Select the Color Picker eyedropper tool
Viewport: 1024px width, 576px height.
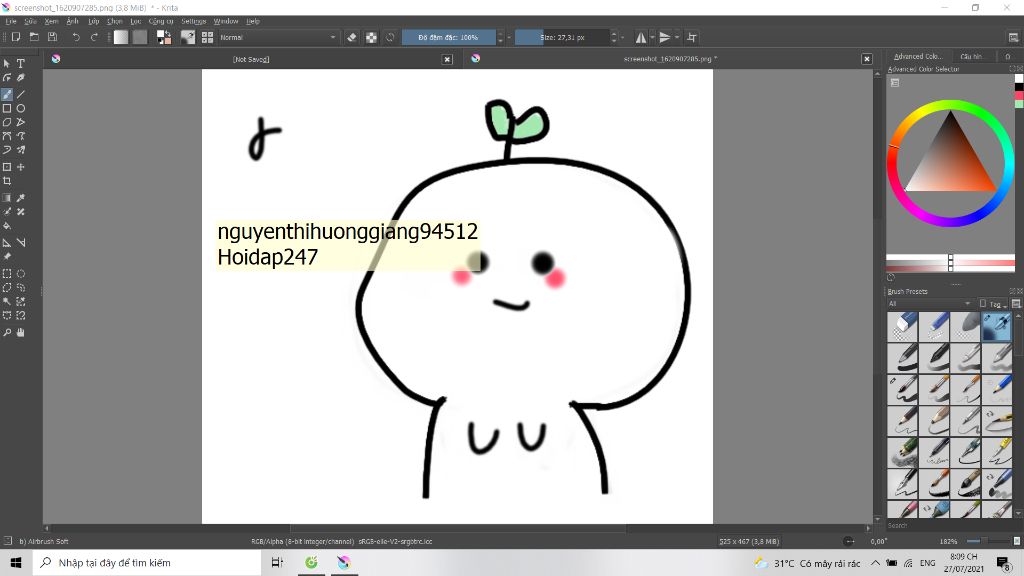click(x=21, y=198)
